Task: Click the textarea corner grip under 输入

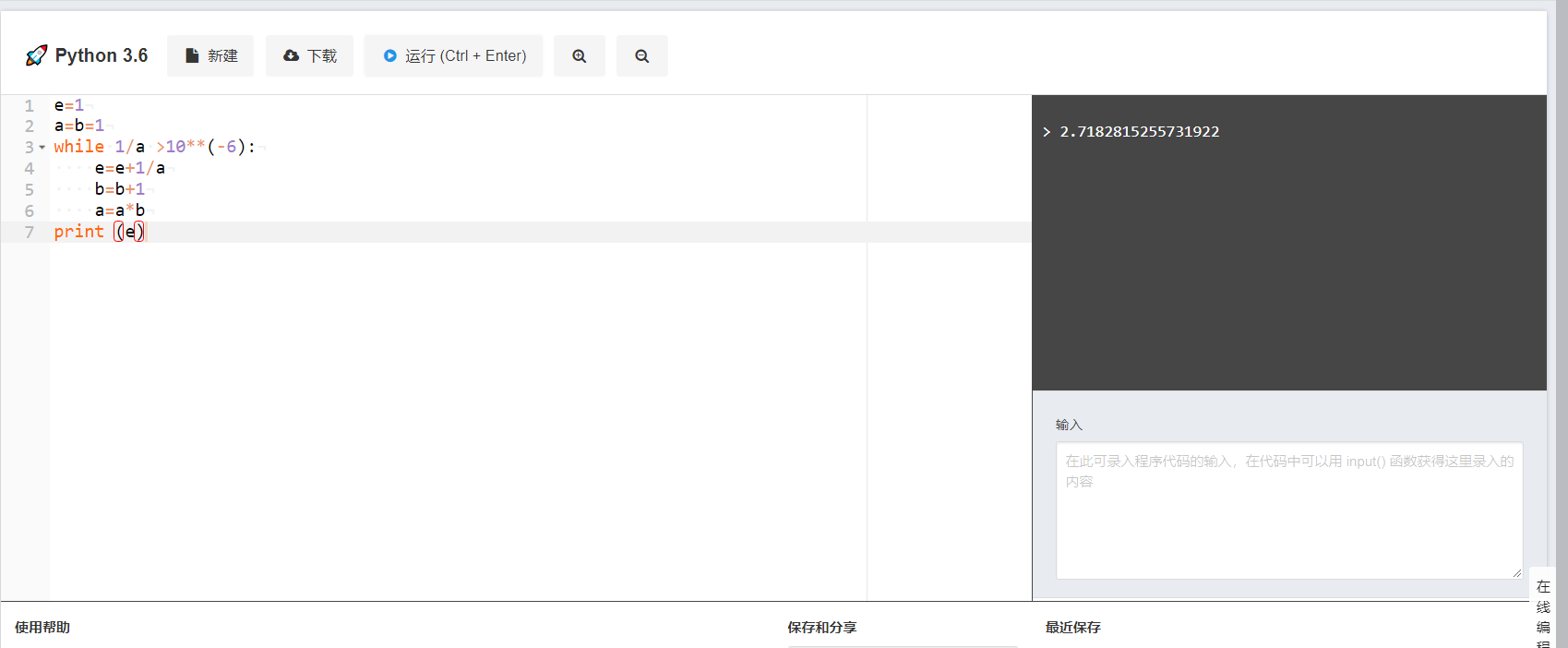Action: click(x=1516, y=573)
